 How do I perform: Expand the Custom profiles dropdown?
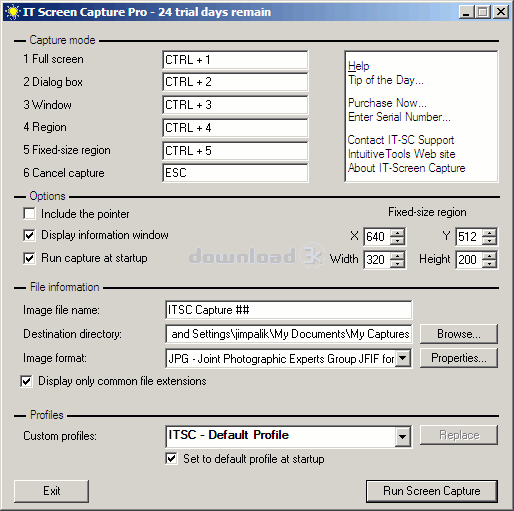(402, 436)
